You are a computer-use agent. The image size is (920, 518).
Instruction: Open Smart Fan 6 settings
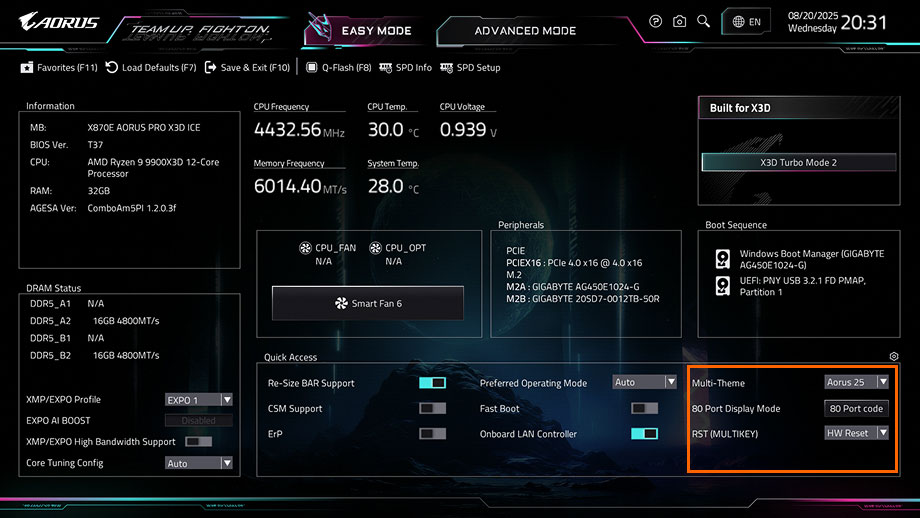point(367,303)
